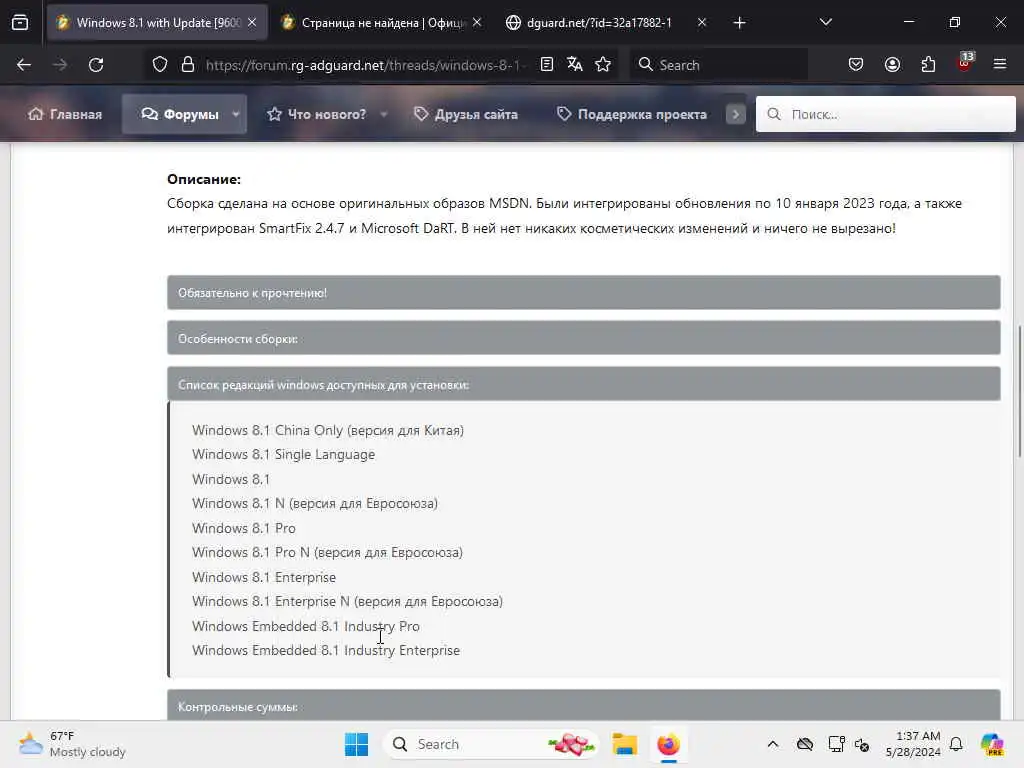Go back to previous page
This screenshot has width=1024, height=768.
[24, 65]
